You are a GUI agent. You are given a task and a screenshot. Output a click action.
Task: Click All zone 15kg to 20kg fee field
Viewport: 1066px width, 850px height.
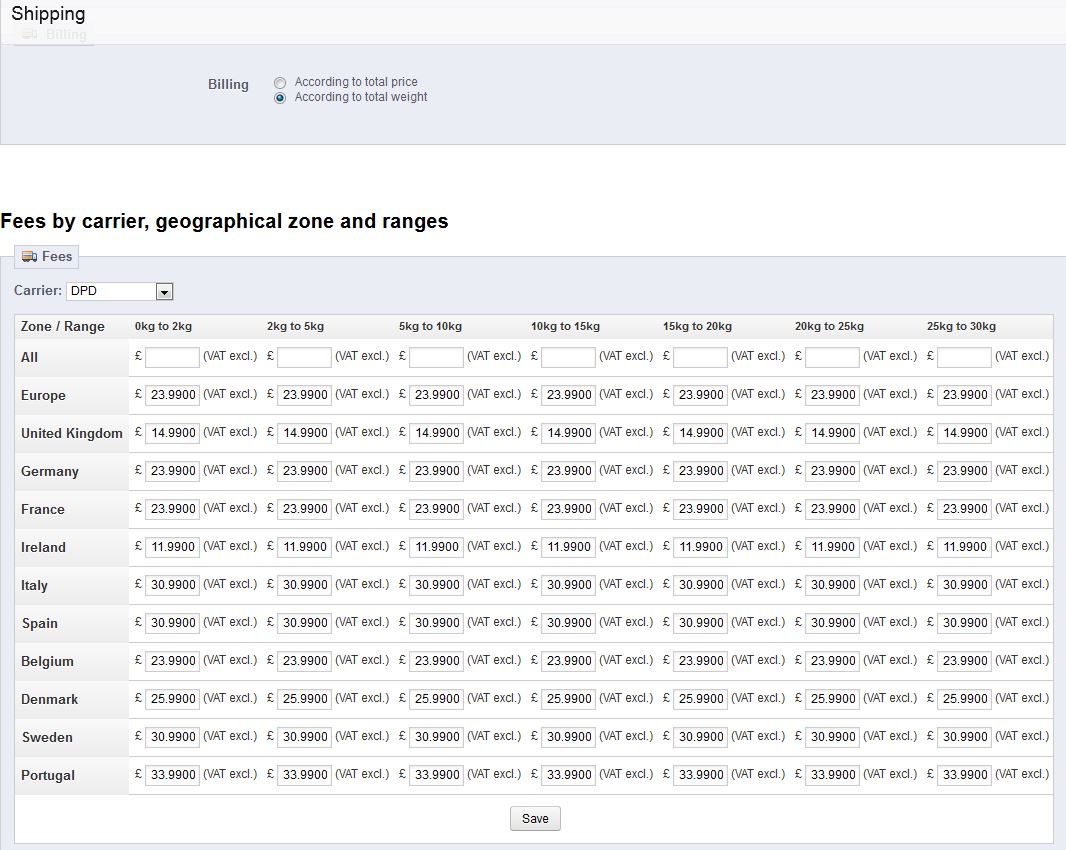pos(700,357)
